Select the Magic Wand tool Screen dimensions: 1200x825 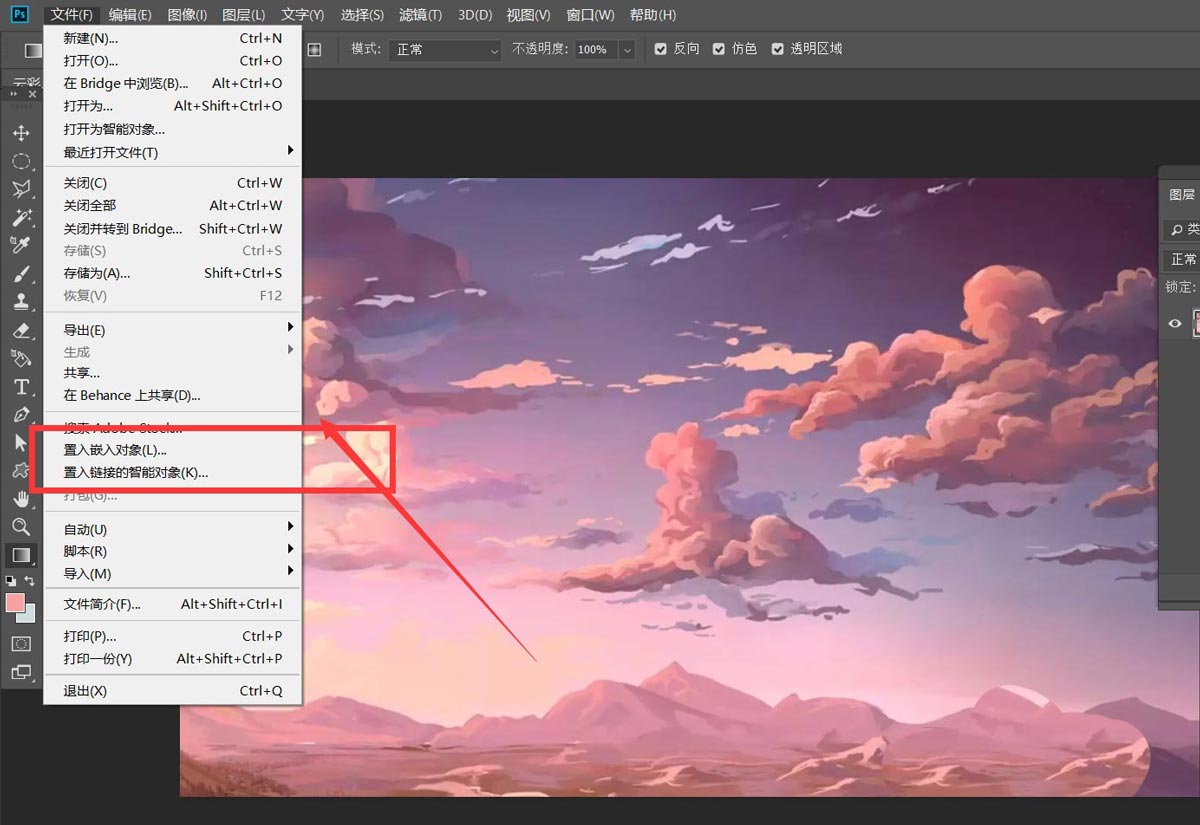21,217
